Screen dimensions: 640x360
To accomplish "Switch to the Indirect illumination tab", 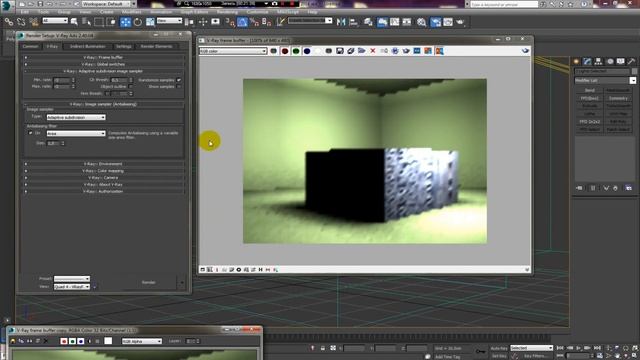I will pyautogui.click(x=87, y=47).
